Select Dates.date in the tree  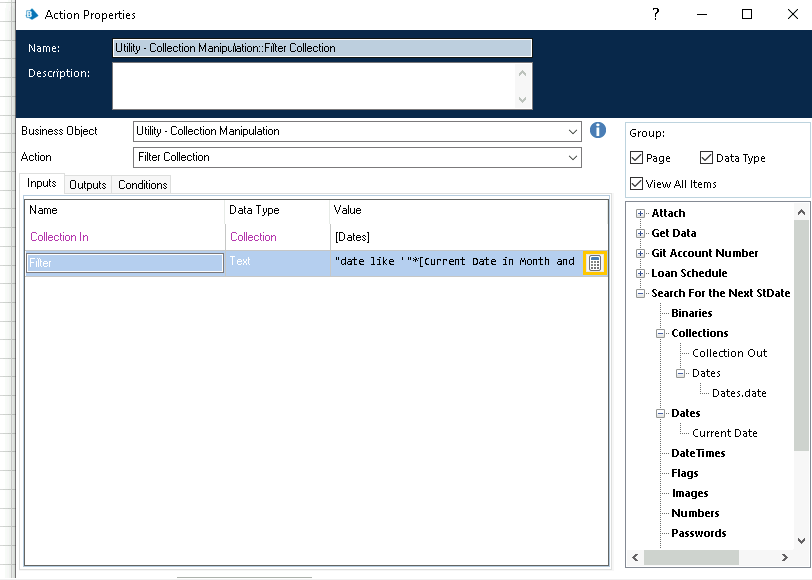pyautogui.click(x=739, y=393)
